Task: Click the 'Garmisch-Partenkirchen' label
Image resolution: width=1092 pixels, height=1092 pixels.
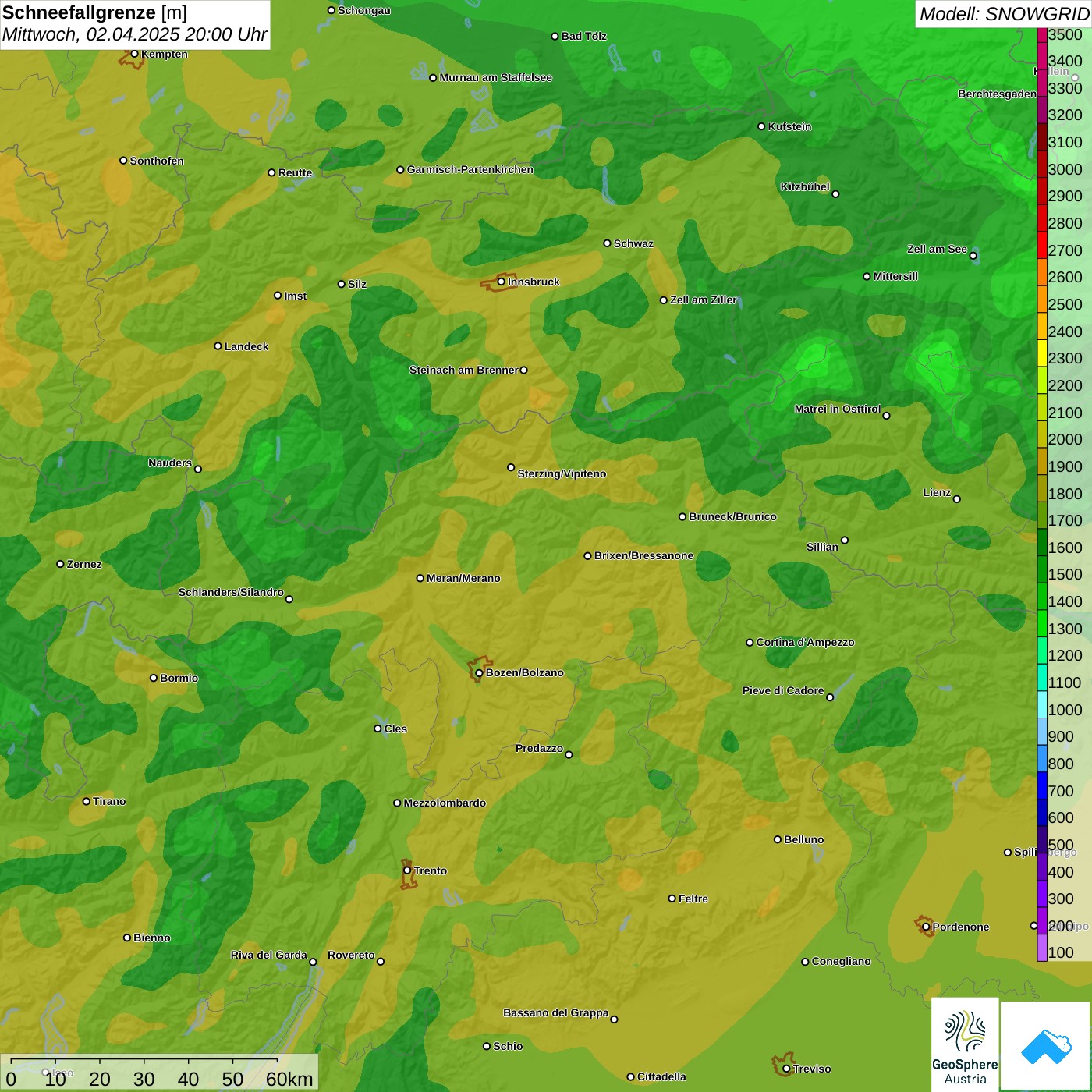Action: (x=470, y=169)
